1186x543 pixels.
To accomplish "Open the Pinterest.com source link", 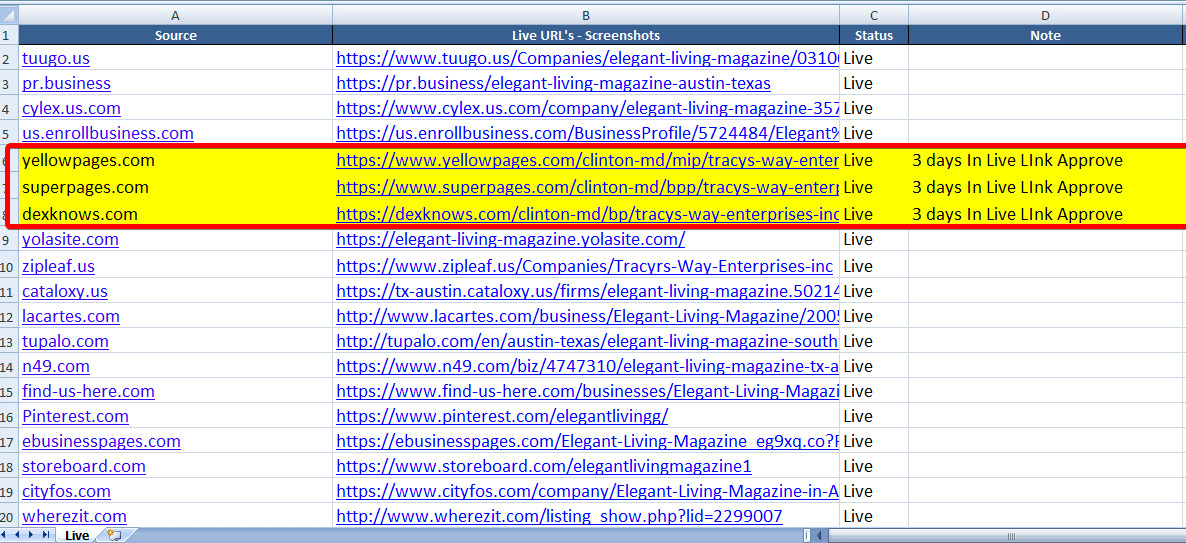I will coord(76,416).
